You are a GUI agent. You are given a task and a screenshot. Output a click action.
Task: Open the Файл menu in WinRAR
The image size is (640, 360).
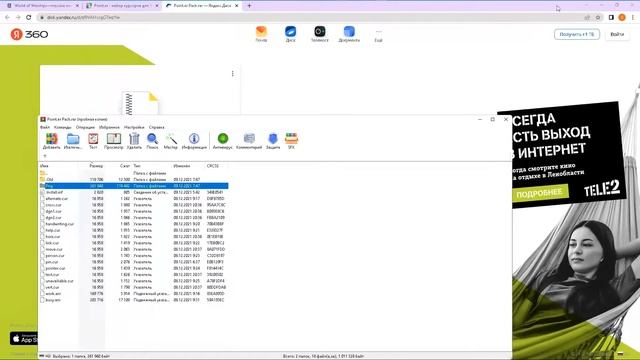click(45, 127)
